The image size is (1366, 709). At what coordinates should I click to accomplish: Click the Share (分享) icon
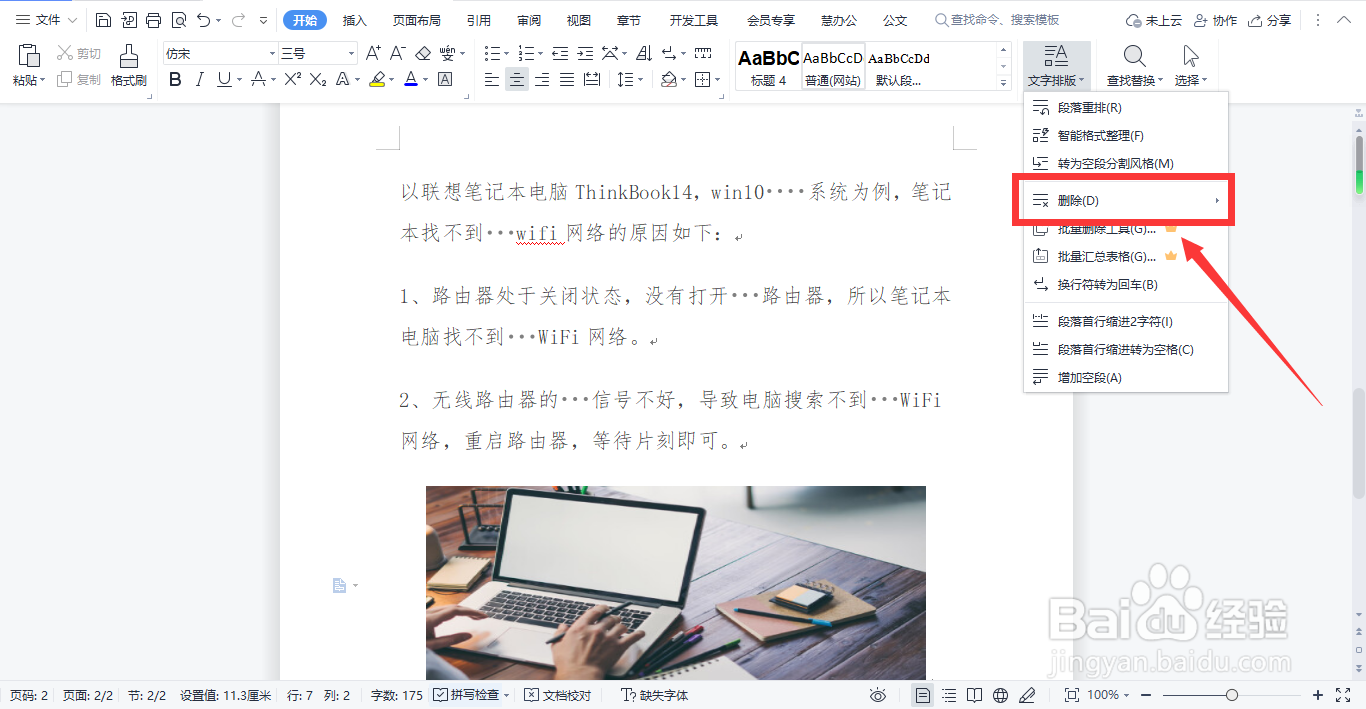coord(1269,20)
